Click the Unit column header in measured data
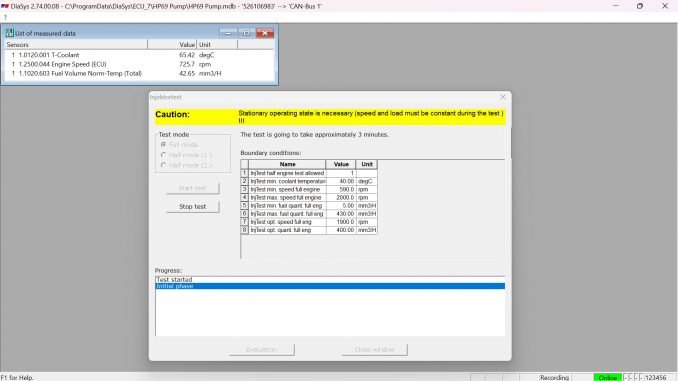This screenshot has height=381, width=678. [x=217, y=45]
